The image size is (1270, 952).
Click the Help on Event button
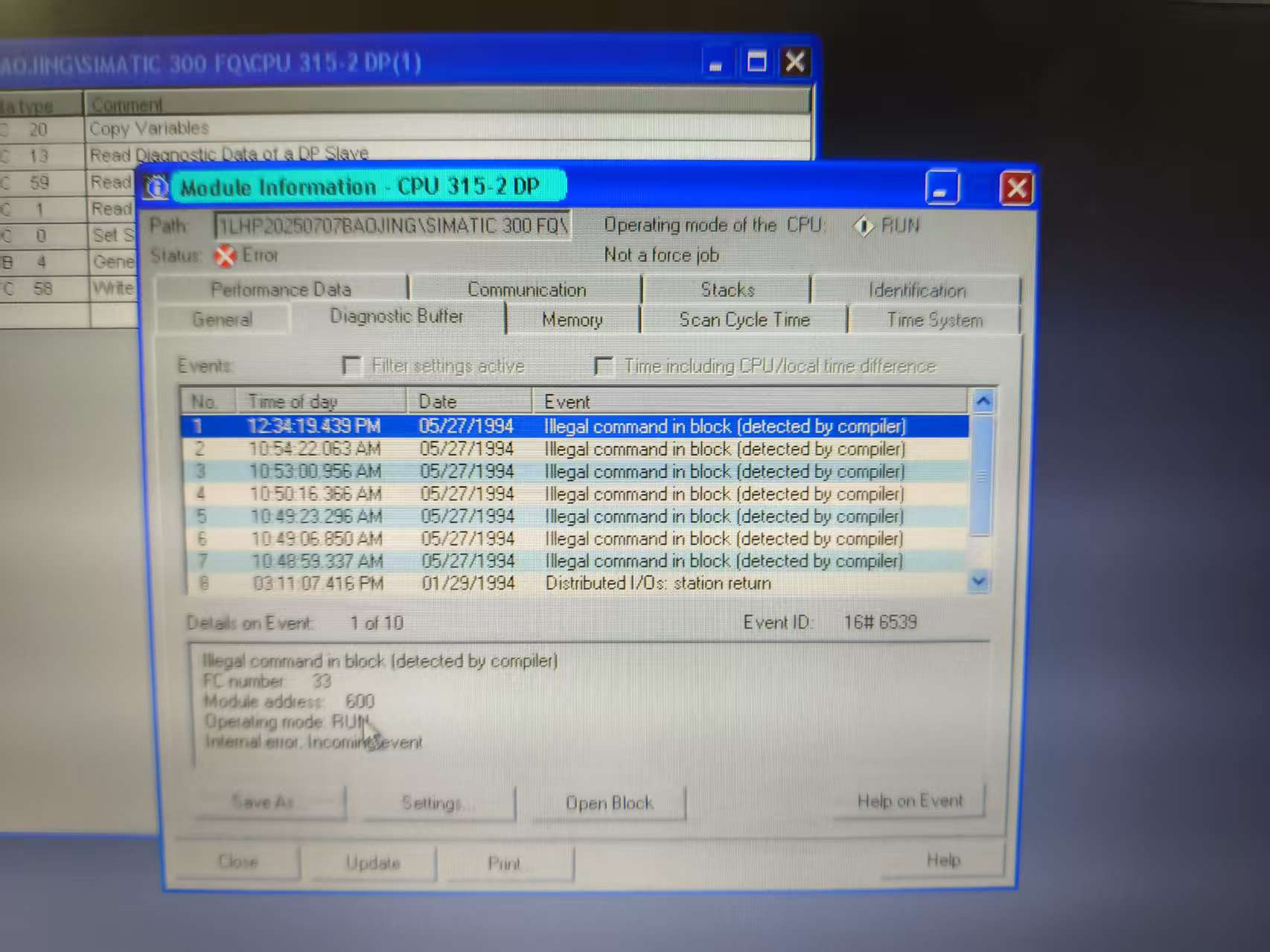(910, 801)
